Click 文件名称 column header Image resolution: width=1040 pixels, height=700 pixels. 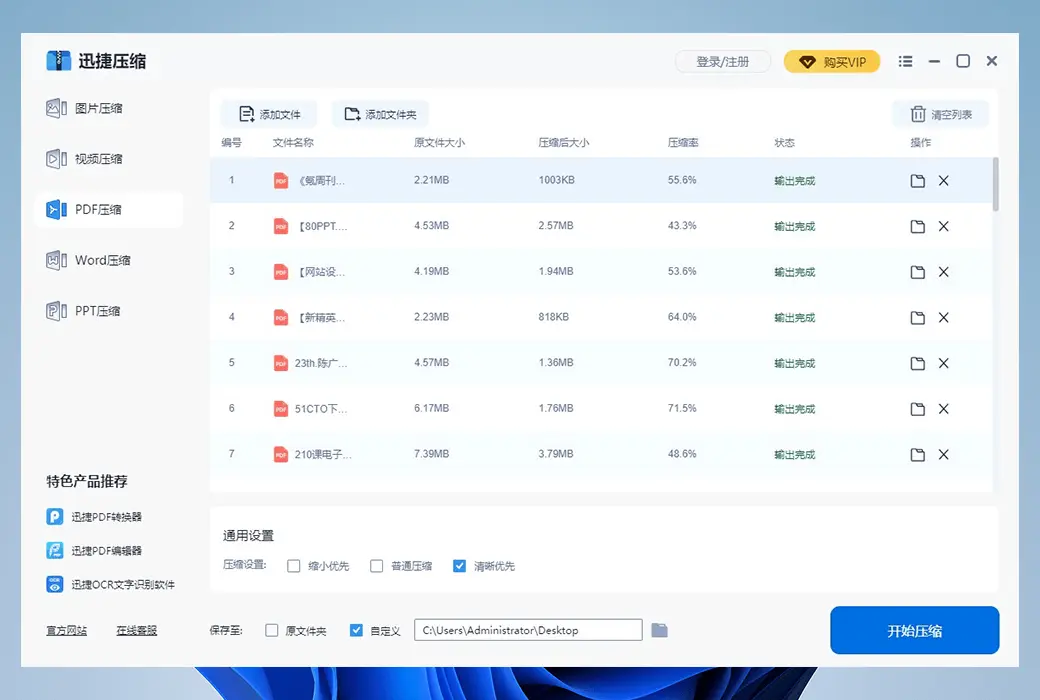tap(293, 143)
